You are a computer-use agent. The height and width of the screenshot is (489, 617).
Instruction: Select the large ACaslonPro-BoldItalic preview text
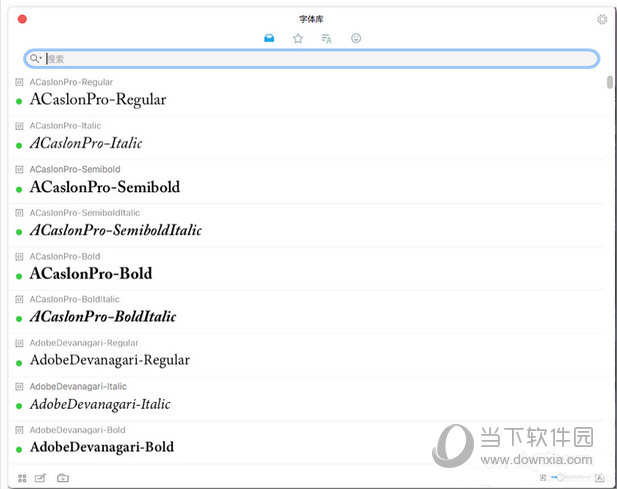coord(103,316)
